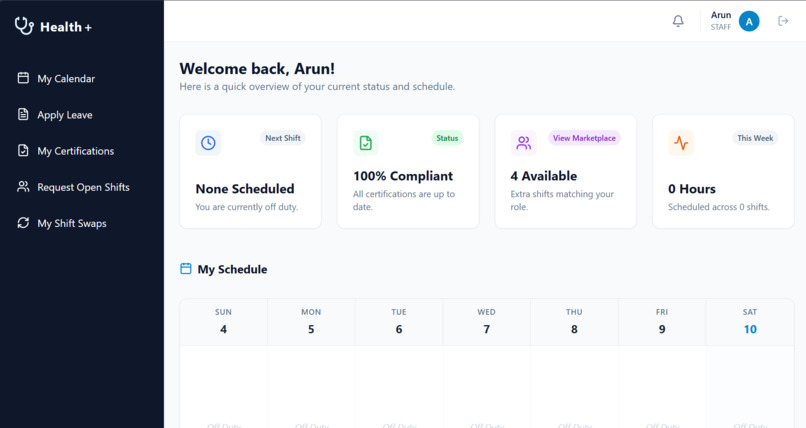Click the blue user avatar with letter A
The image size is (806, 428).
coord(749,21)
